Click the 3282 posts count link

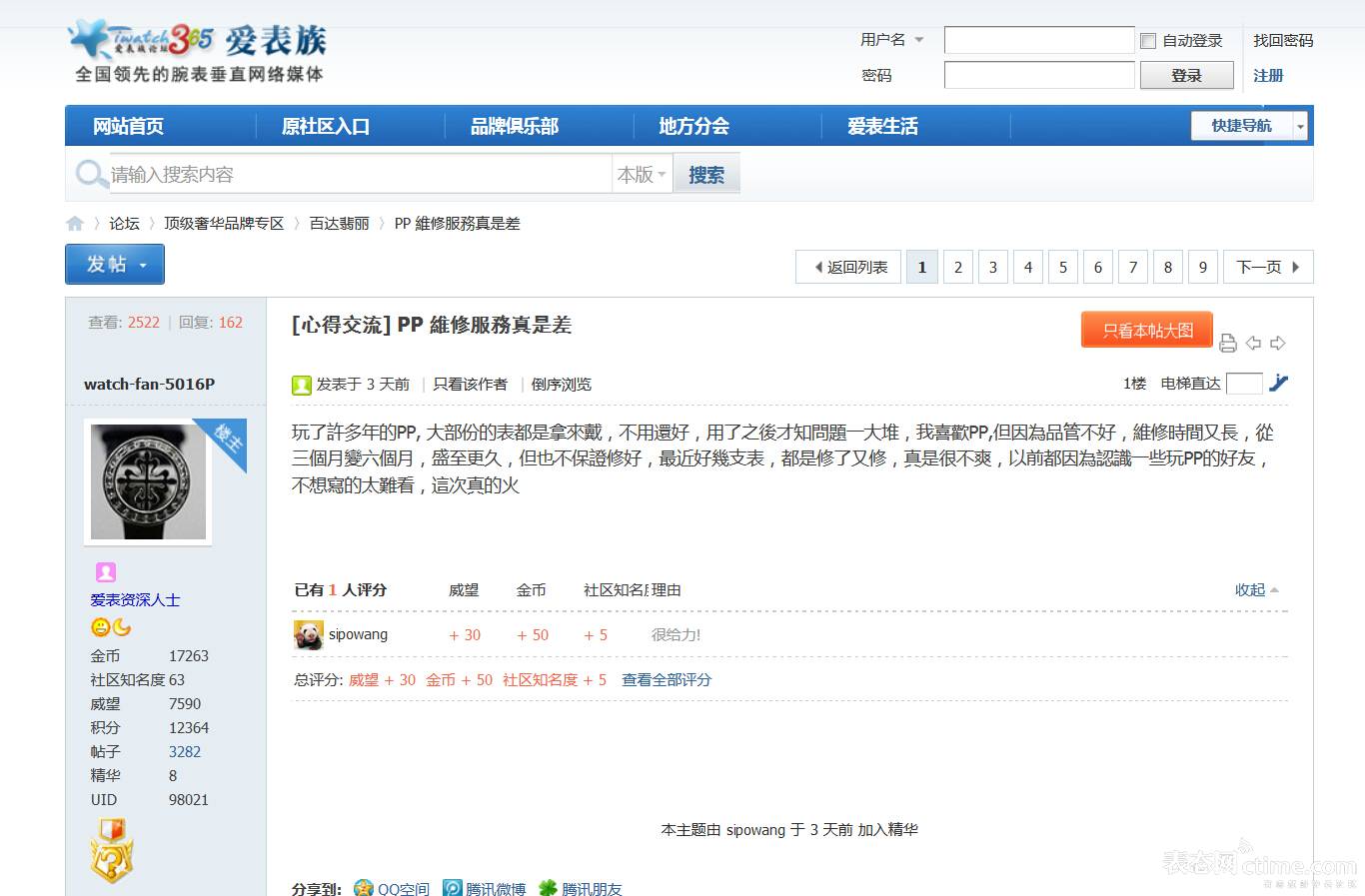pyautogui.click(x=185, y=752)
